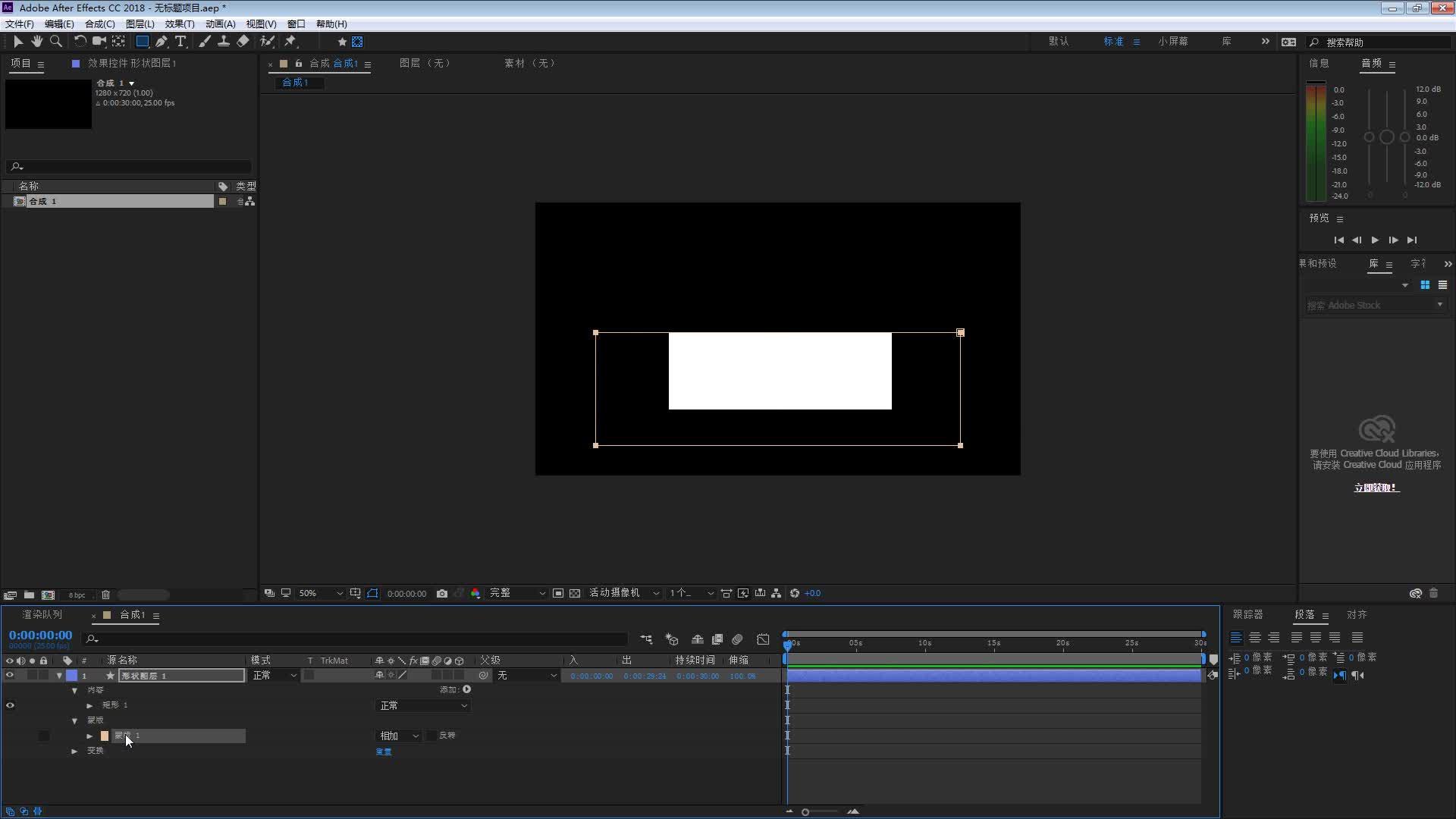Open the 相加 mask mode dropdown

pyautogui.click(x=399, y=736)
